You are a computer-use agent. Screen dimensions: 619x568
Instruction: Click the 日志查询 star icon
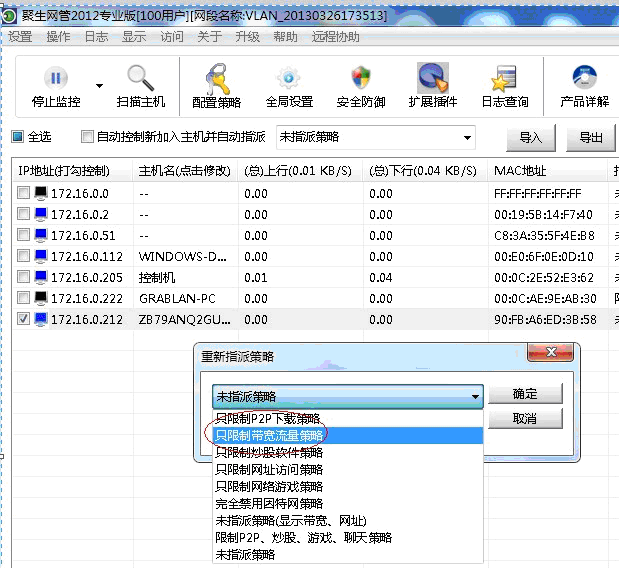pos(504,79)
